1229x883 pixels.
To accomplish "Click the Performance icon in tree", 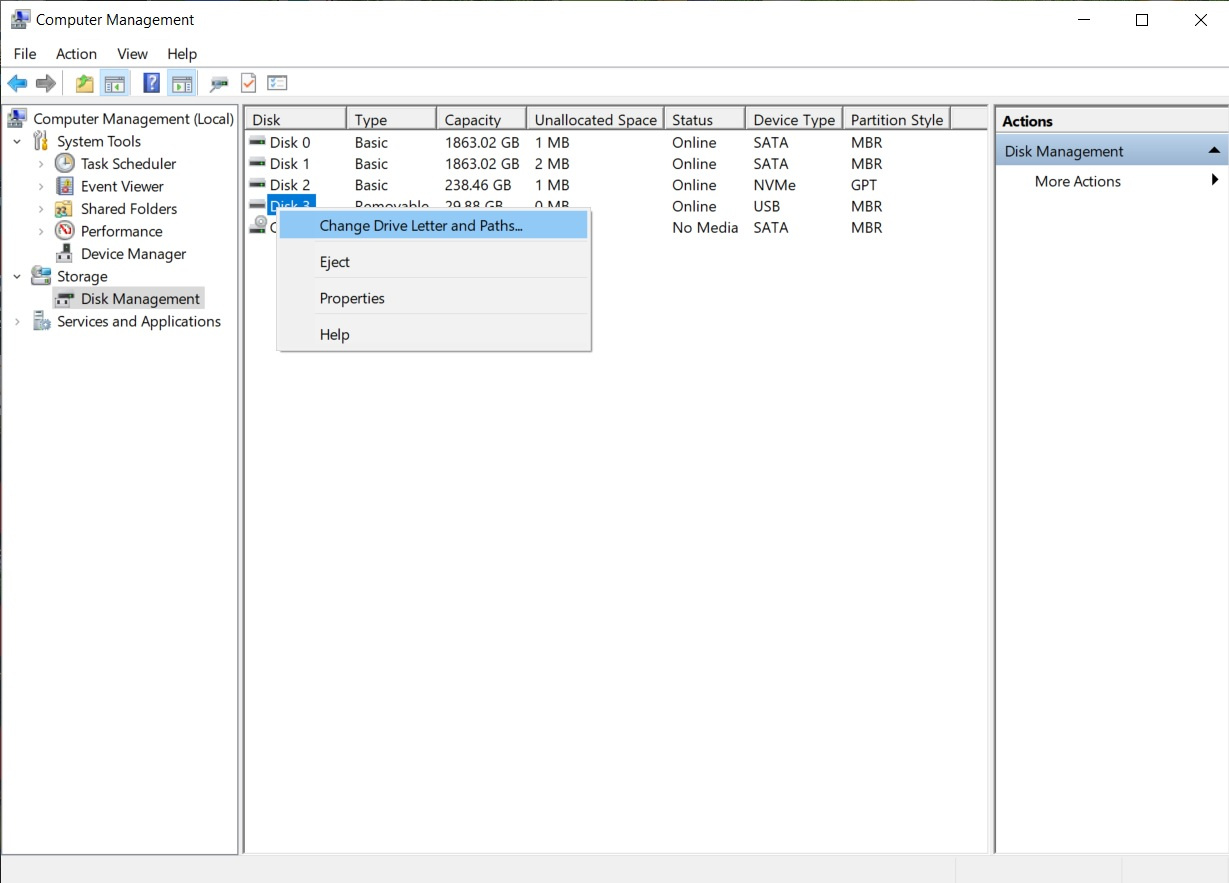I will click(x=65, y=231).
